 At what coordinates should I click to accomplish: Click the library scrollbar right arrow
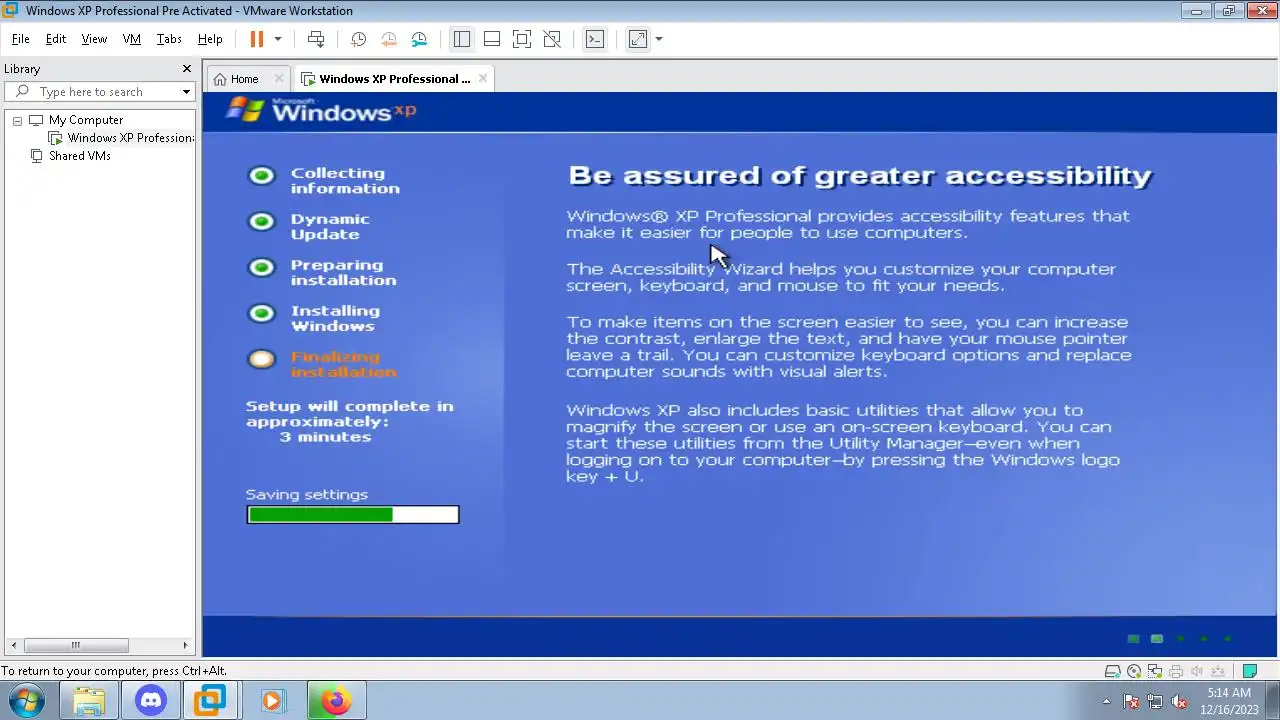185,645
